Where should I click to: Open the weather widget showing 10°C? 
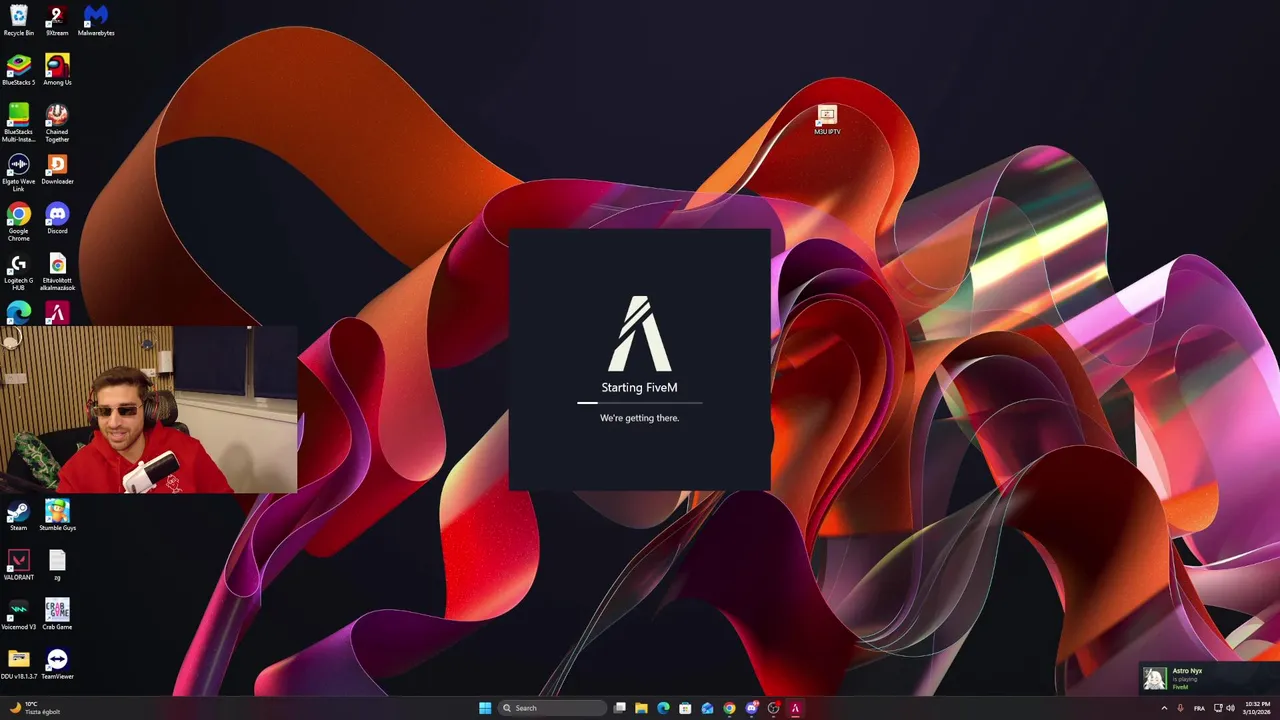(x=35, y=708)
